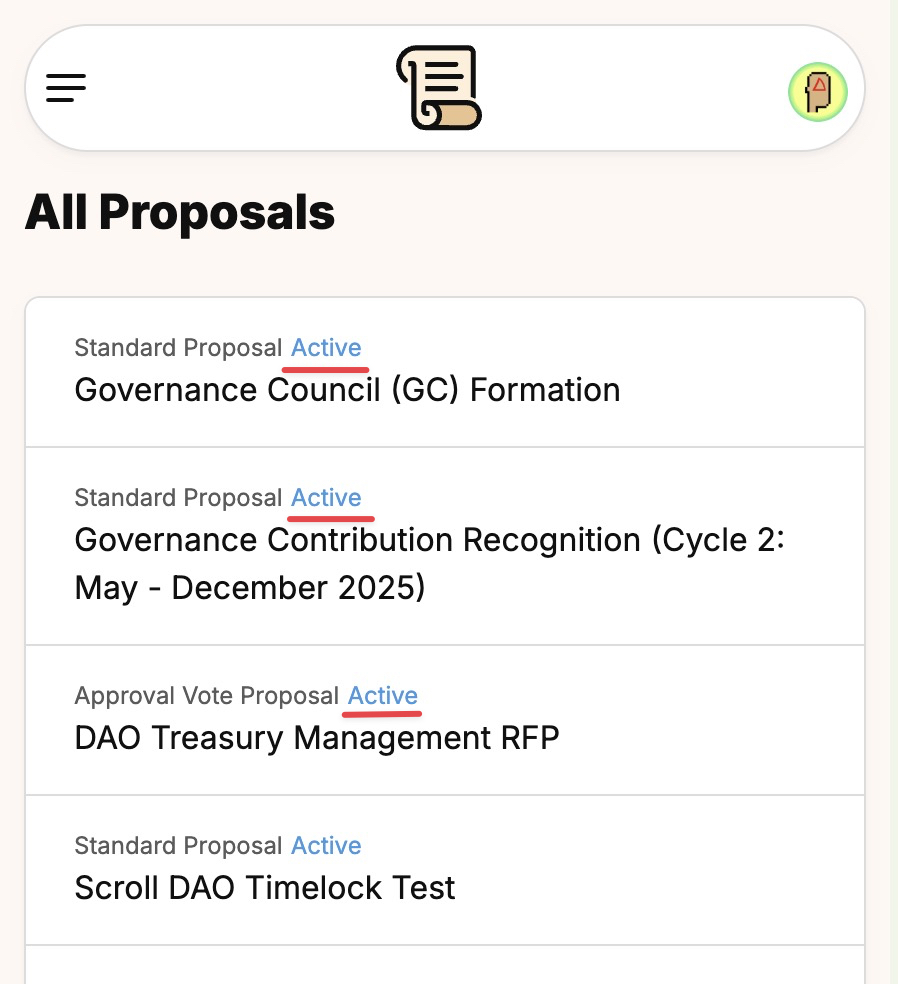Screen dimensions: 898x984
Task: Click the "May - December 2025)" title line
Action: click(250, 588)
